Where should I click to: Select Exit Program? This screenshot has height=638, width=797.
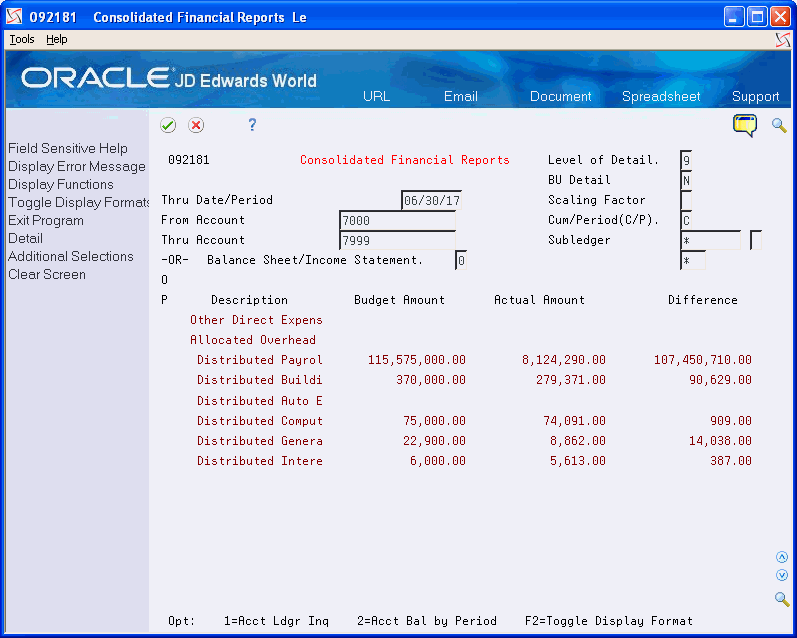coord(46,221)
